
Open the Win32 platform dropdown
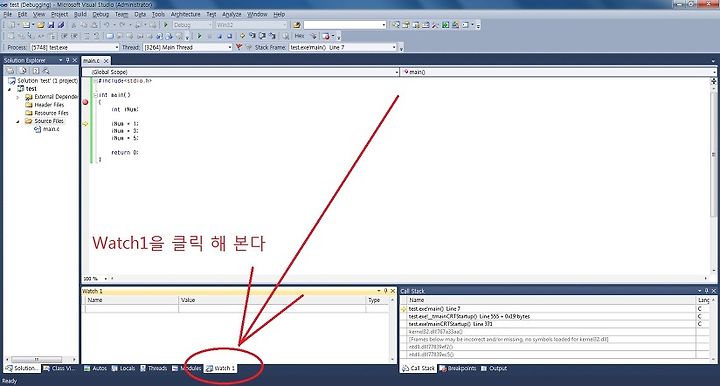(285, 25)
